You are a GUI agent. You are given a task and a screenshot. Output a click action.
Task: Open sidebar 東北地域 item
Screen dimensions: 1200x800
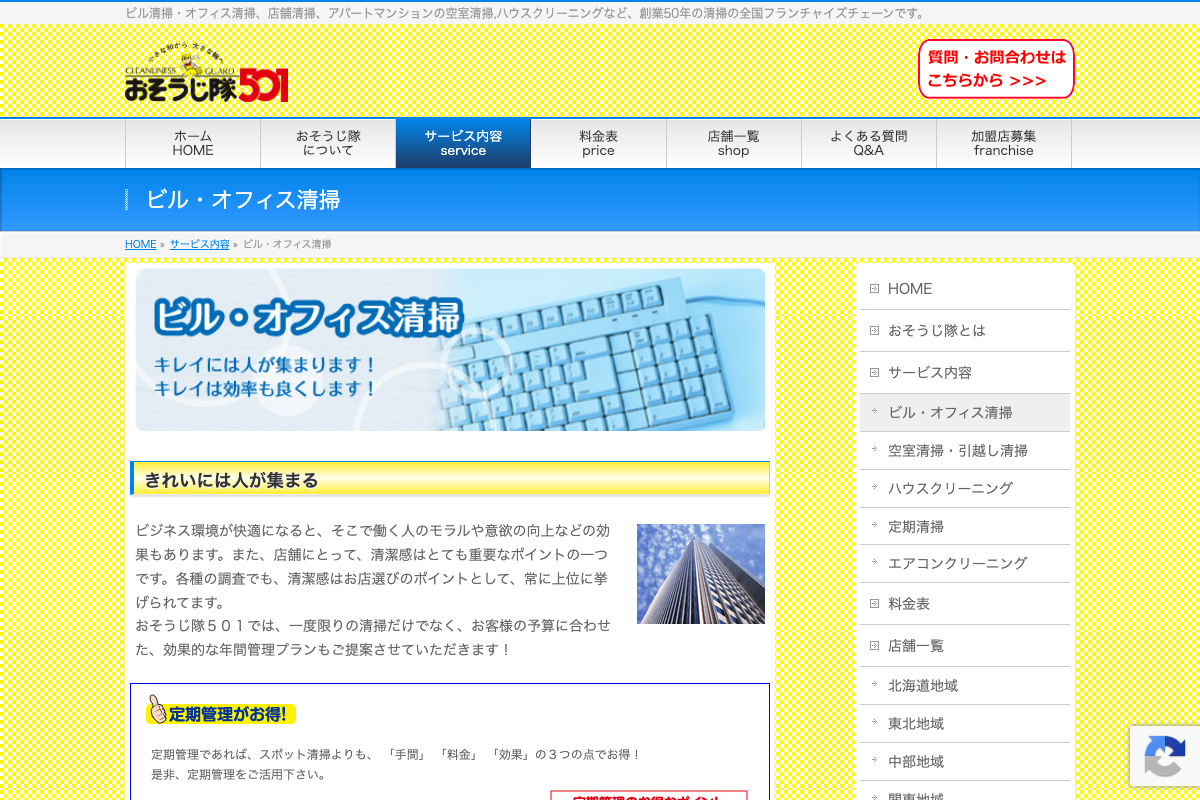pyautogui.click(x=965, y=724)
